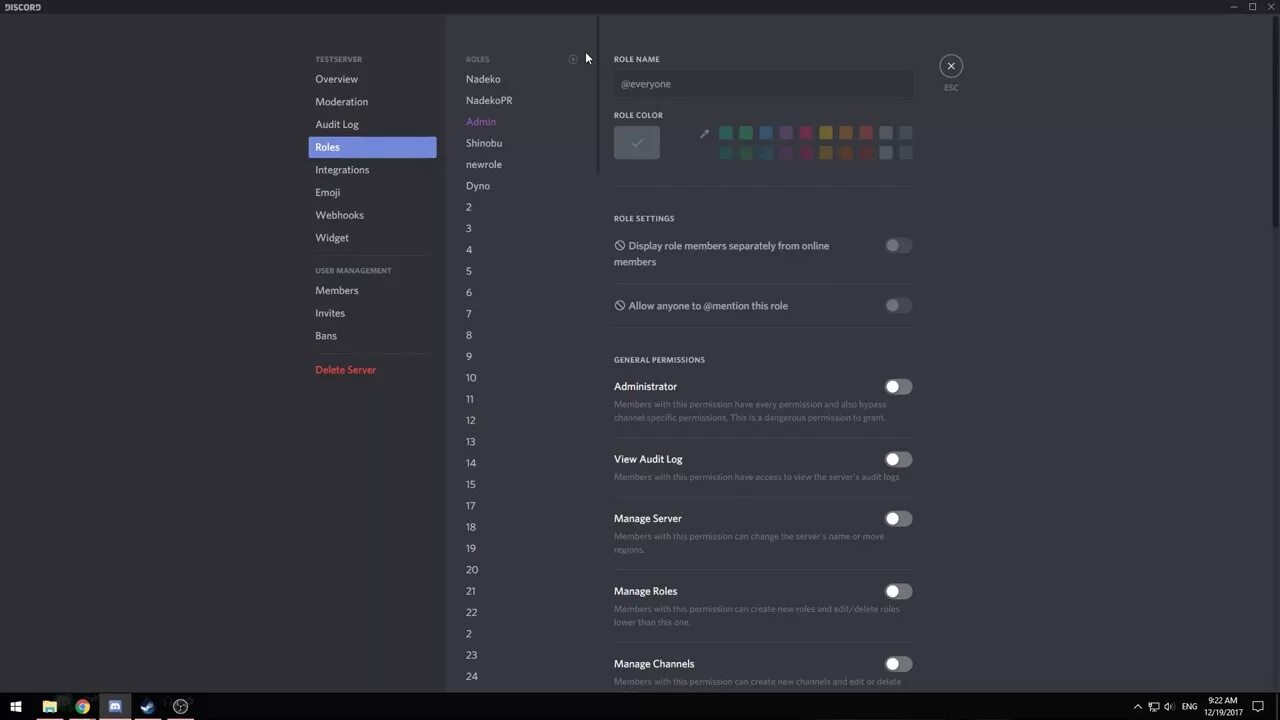Select the Roles settings tab
The image size is (1280, 720).
[372, 147]
